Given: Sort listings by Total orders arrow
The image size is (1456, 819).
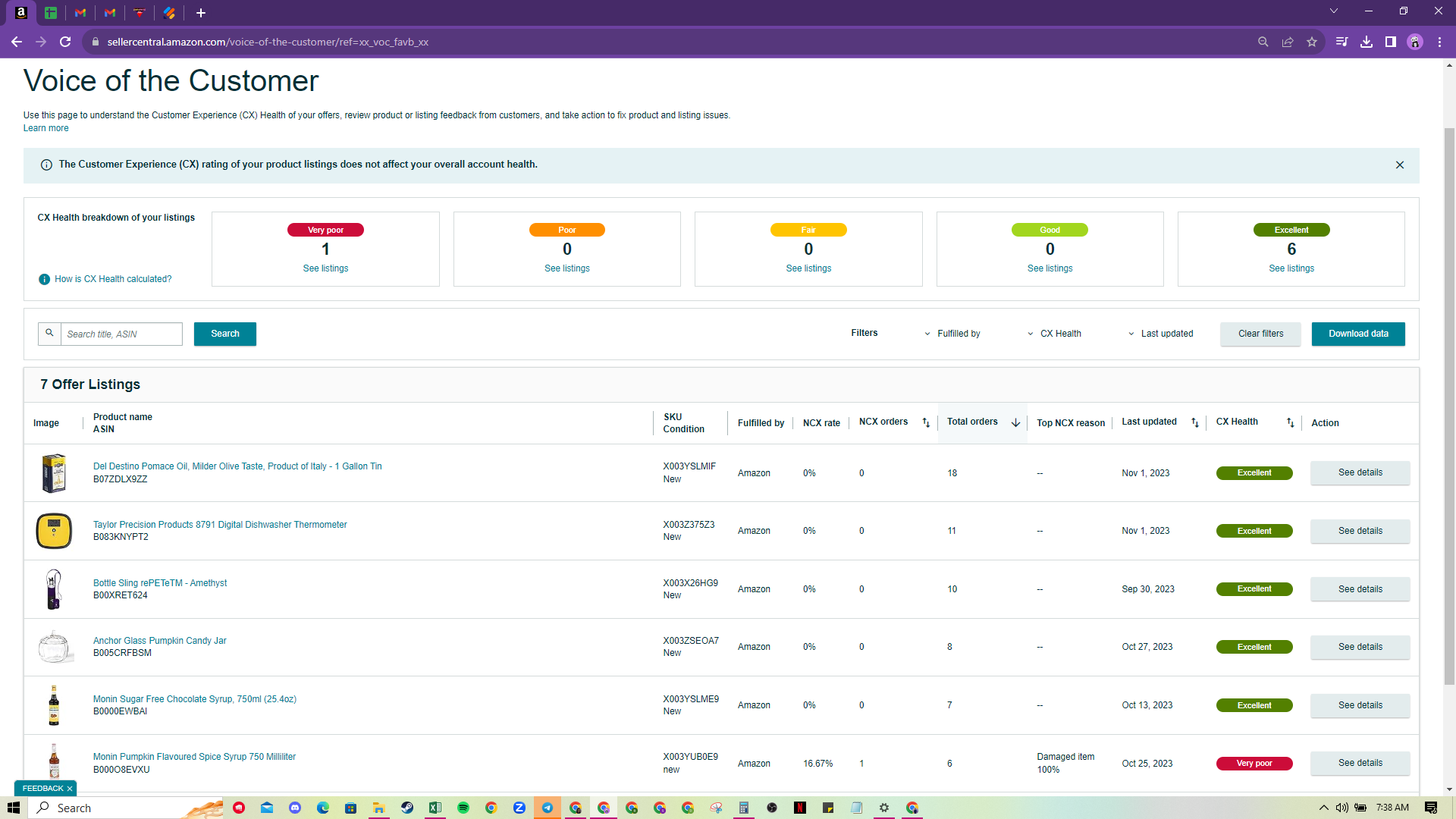Looking at the screenshot, I should pos(1015,422).
